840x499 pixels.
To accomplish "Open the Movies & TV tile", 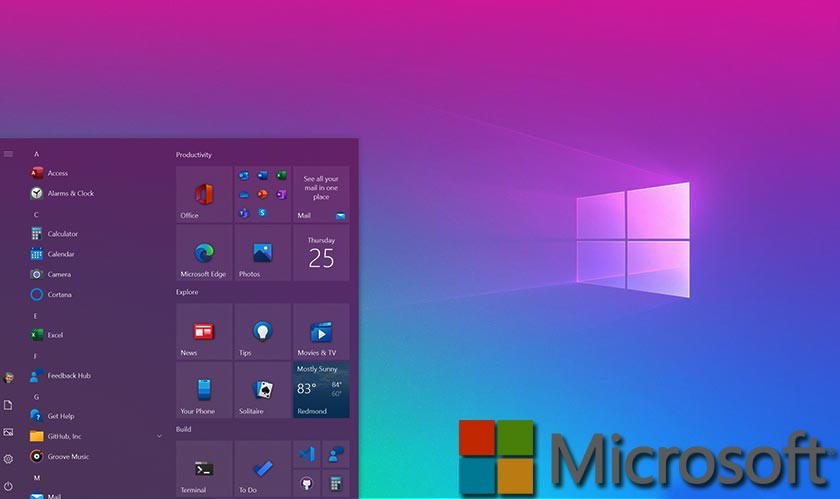I will (x=321, y=331).
